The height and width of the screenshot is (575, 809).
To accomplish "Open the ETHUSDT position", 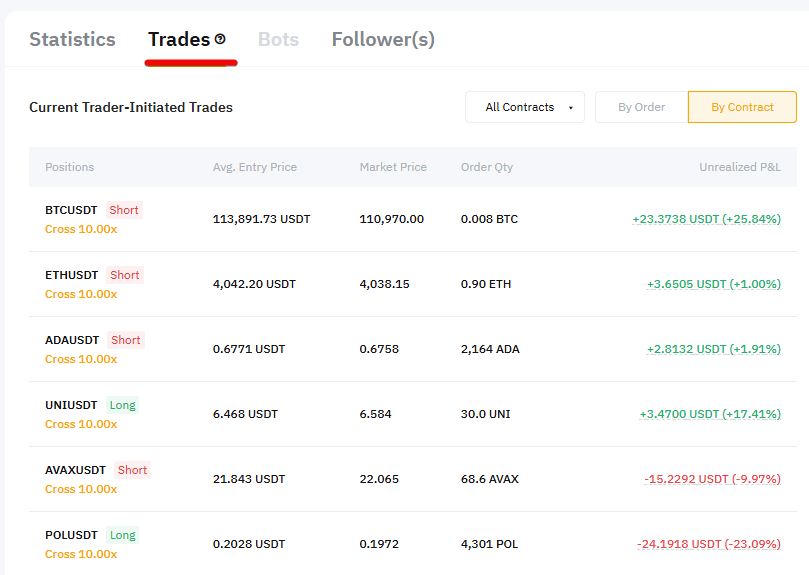I will pyautogui.click(x=72, y=275).
